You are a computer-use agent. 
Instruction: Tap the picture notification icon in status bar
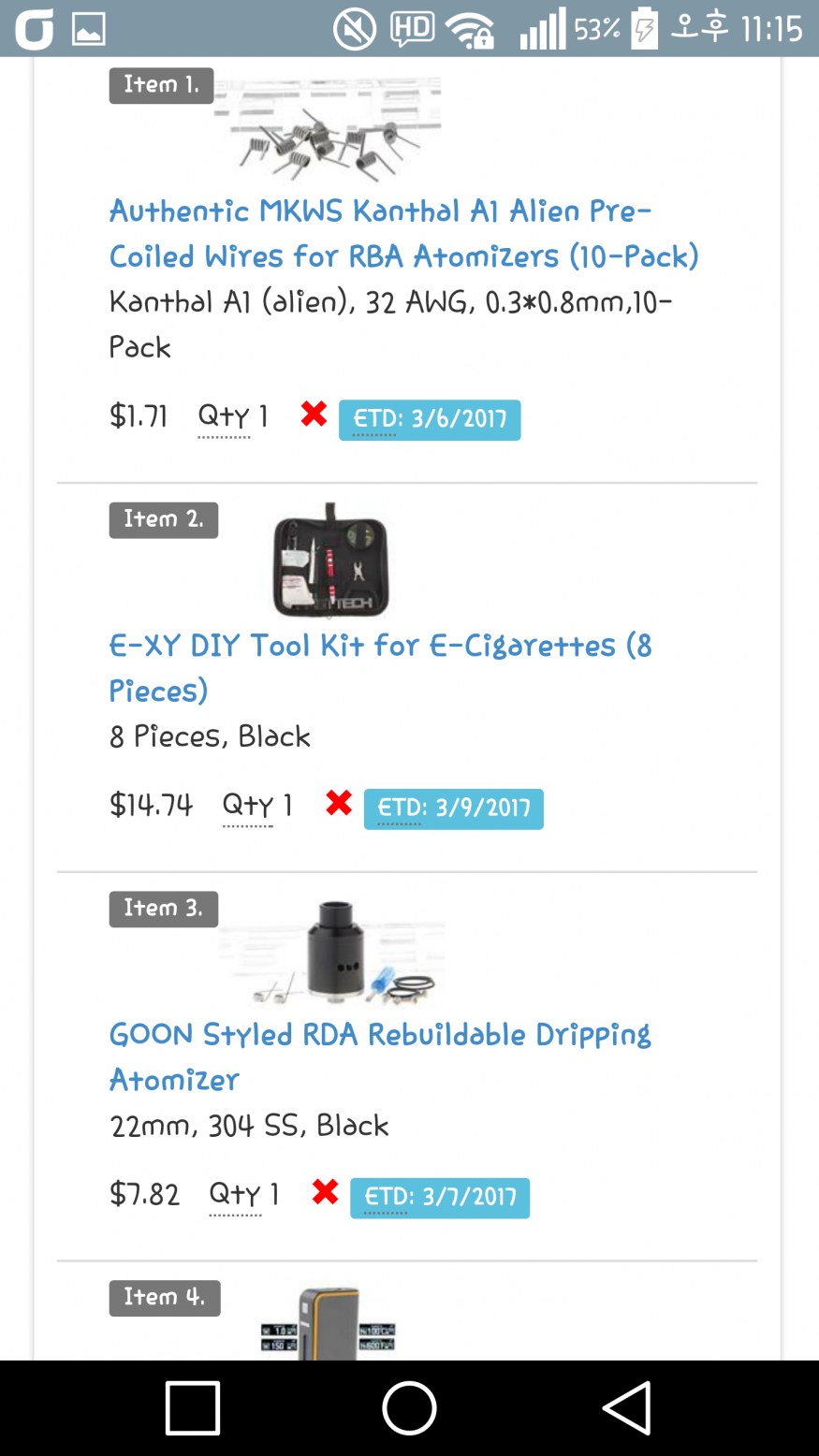[x=89, y=29]
